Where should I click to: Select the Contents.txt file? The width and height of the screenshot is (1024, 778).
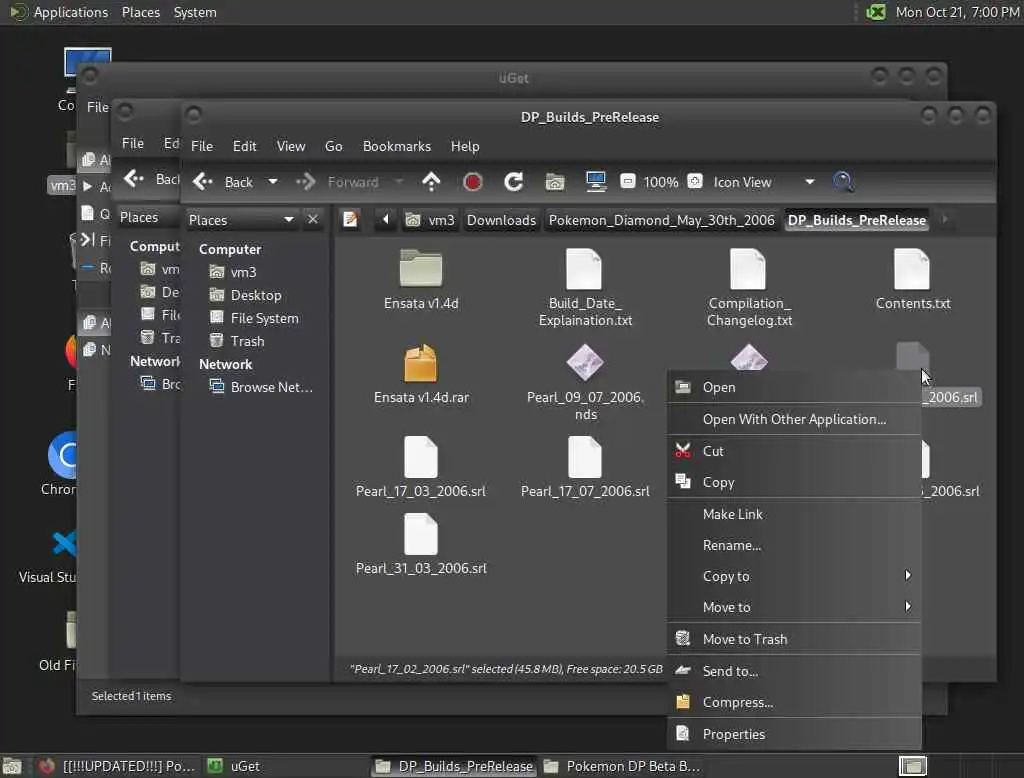pos(913,279)
